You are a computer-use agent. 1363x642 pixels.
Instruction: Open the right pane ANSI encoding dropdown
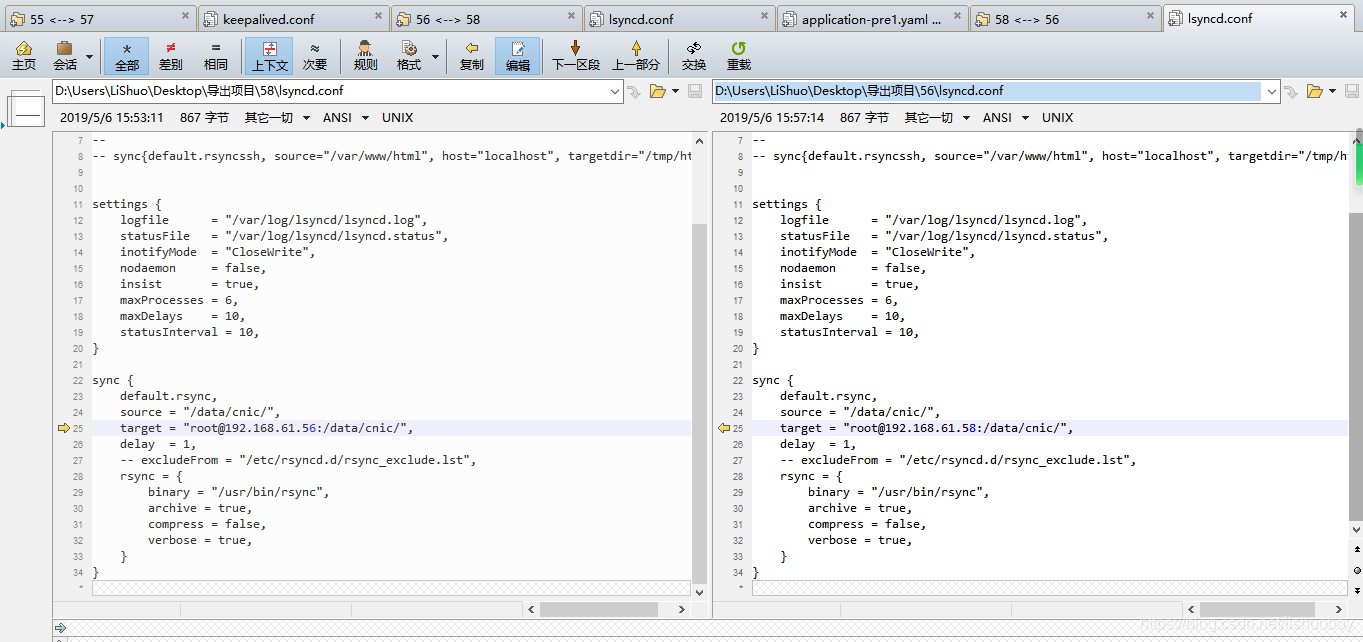(x=1005, y=117)
